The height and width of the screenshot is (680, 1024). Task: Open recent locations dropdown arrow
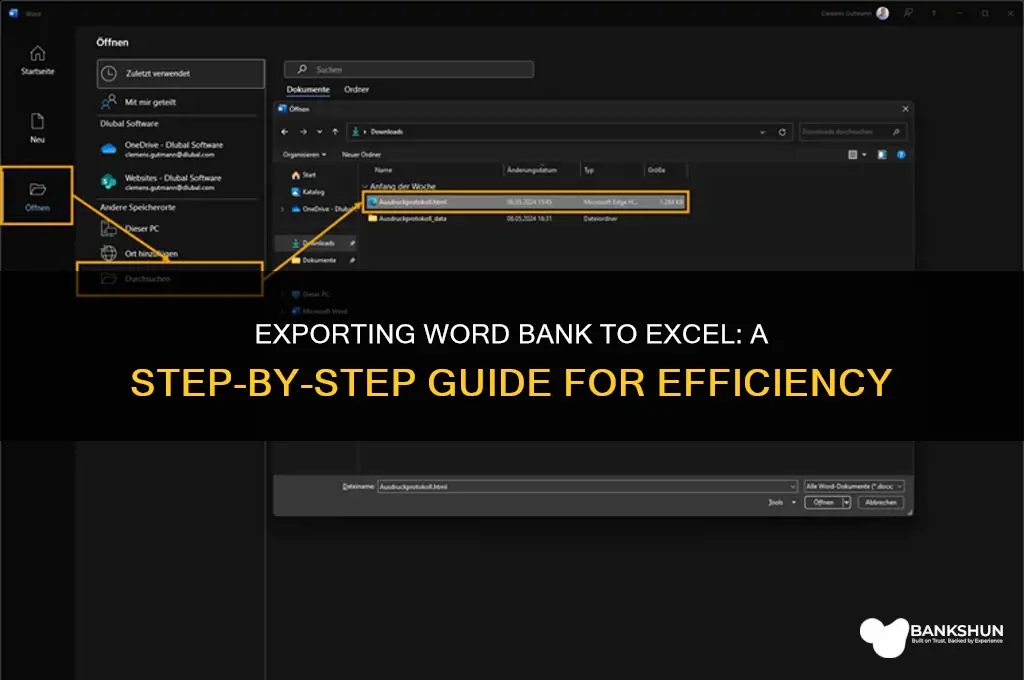click(319, 132)
